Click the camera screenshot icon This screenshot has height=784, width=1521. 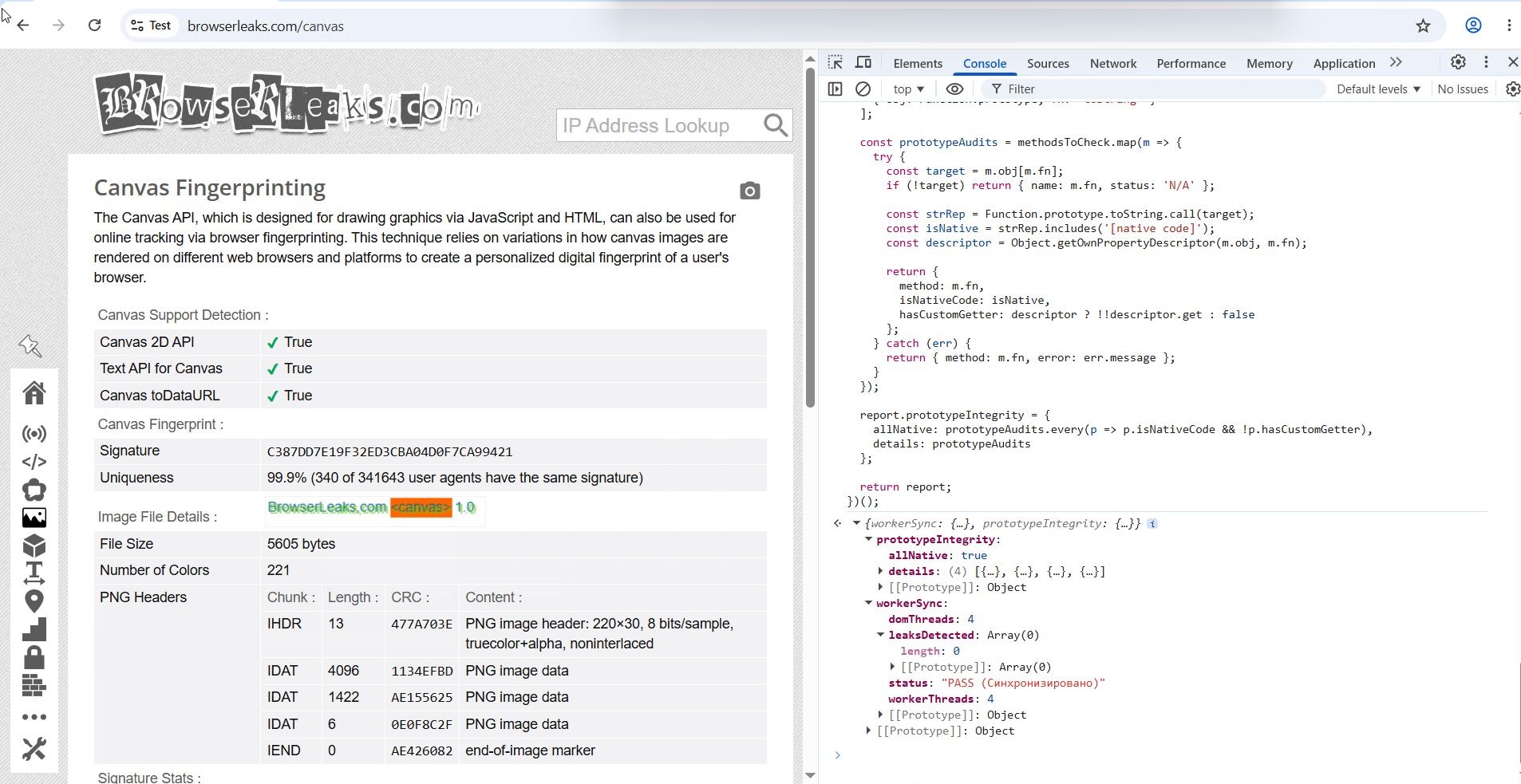749,191
